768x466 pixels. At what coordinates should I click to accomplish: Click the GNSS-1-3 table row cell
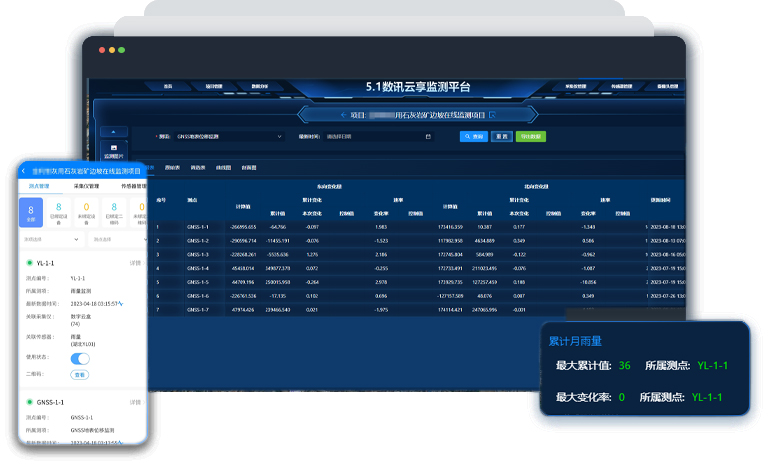(197, 255)
